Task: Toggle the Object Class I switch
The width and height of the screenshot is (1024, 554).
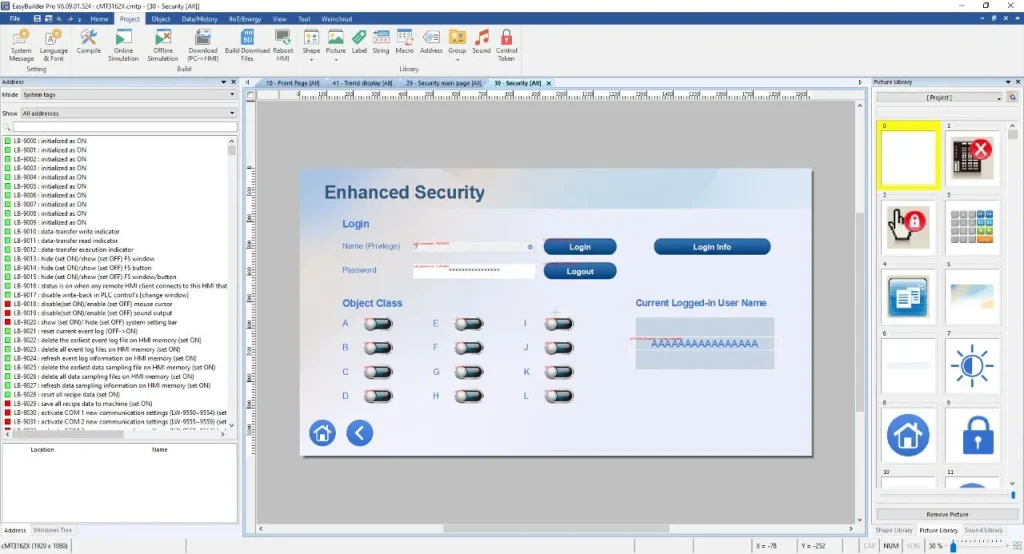Action: pos(559,323)
